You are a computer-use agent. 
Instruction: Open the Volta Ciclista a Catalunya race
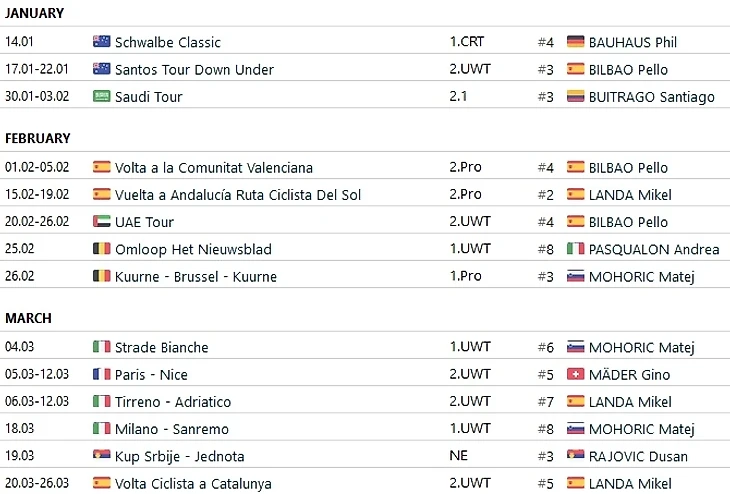coord(193,484)
